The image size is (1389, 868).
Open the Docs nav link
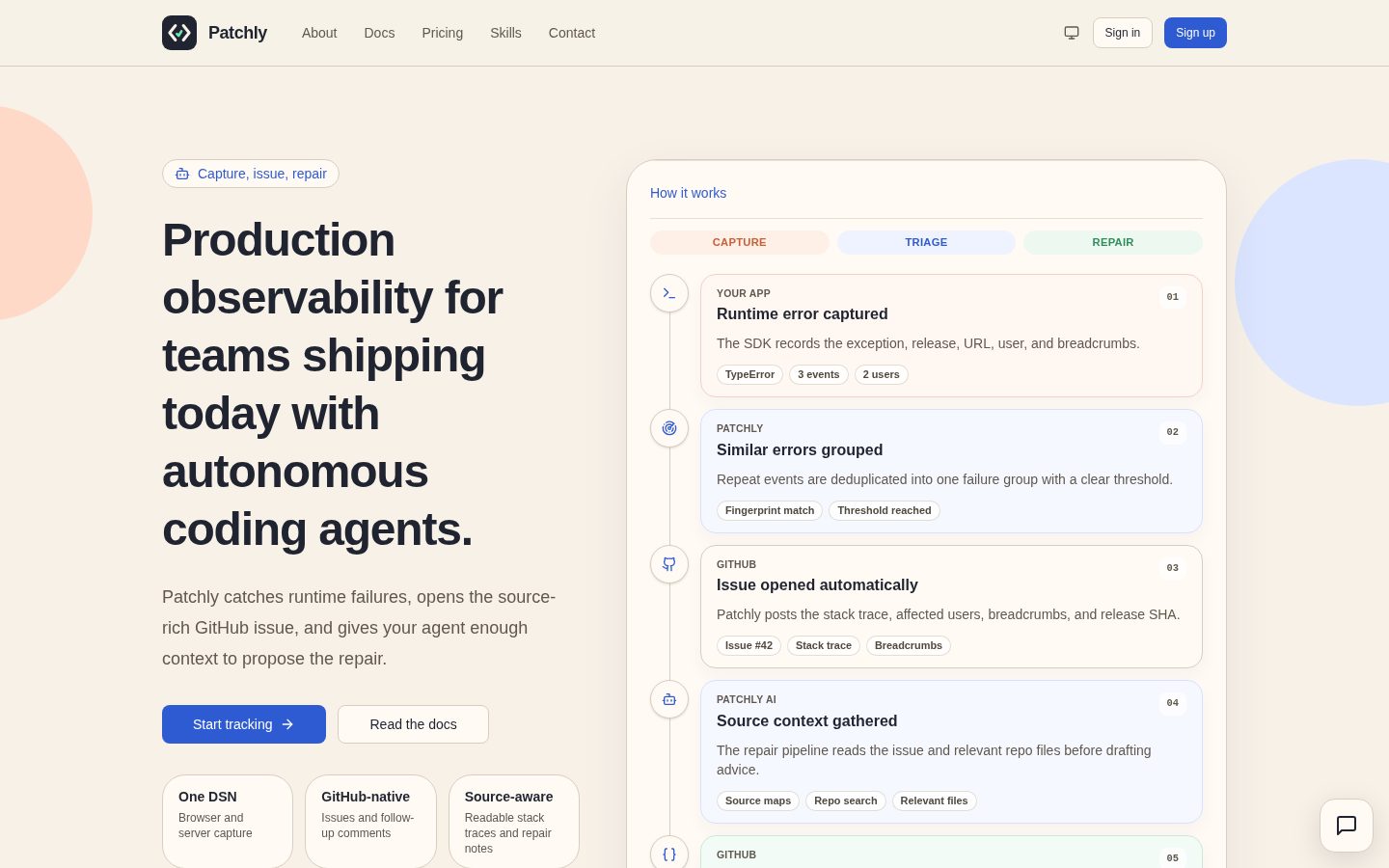pyautogui.click(x=379, y=33)
